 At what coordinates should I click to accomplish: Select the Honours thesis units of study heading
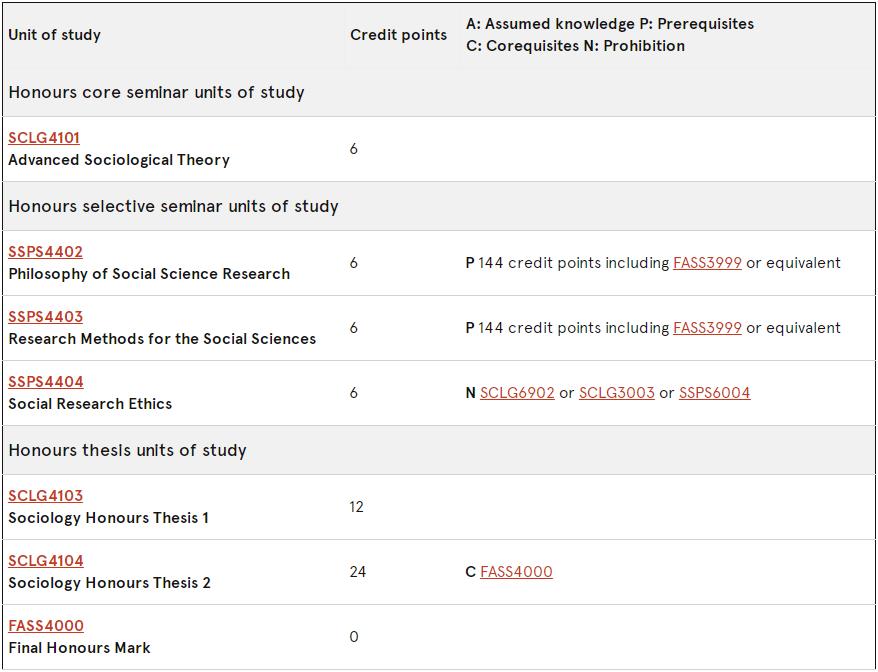(x=128, y=451)
